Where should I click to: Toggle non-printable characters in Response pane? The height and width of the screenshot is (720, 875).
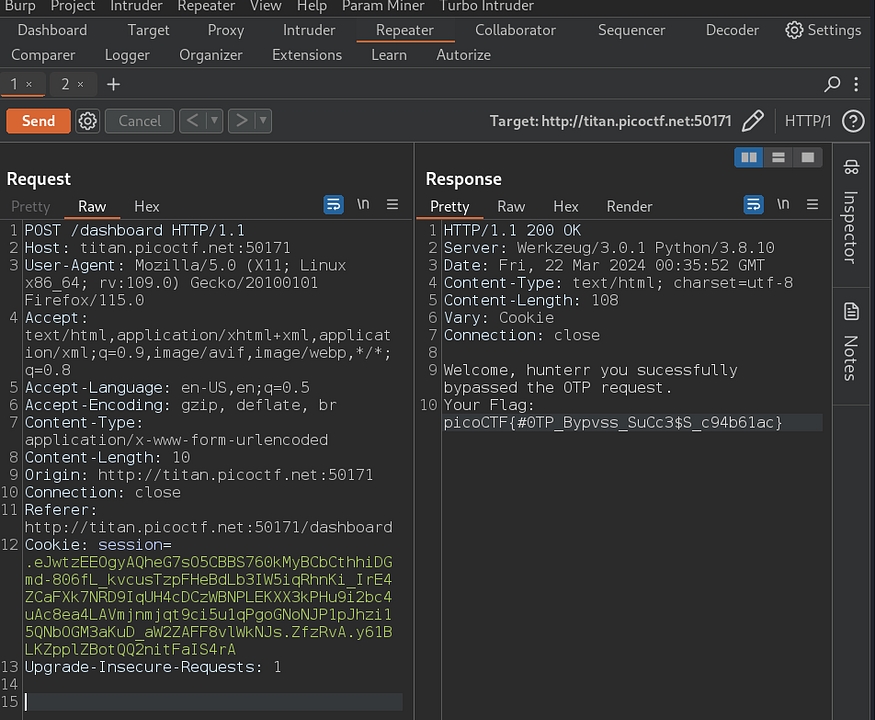tap(783, 204)
